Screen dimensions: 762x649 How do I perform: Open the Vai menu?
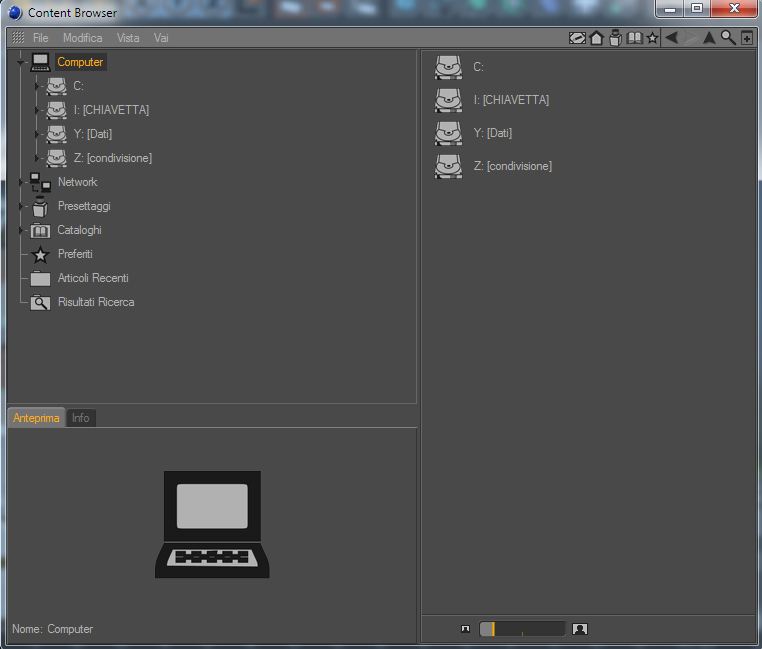point(161,38)
